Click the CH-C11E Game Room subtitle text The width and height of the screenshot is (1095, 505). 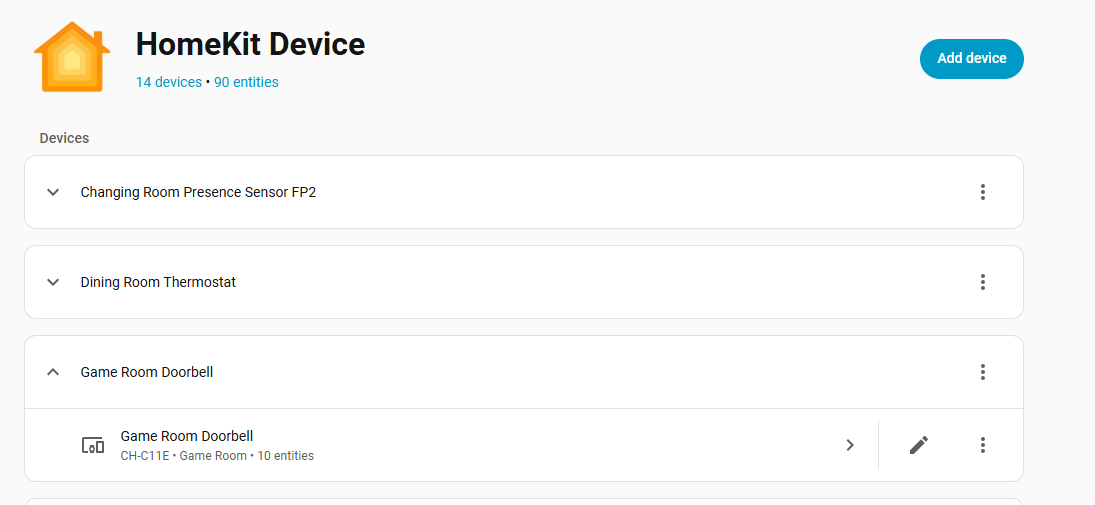click(217, 456)
